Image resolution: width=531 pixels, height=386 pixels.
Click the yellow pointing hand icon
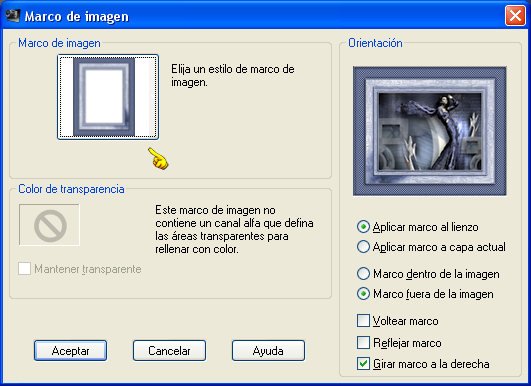[x=158, y=158]
